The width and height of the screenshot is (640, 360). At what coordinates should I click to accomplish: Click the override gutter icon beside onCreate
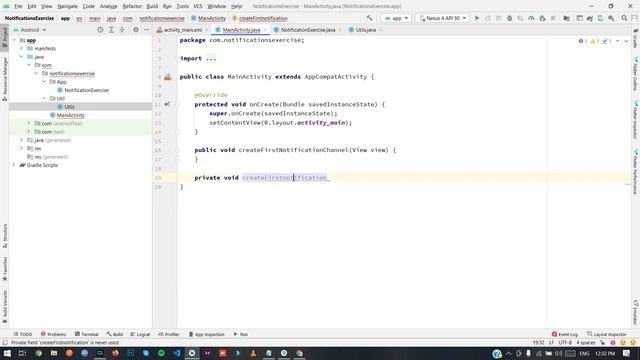167,104
